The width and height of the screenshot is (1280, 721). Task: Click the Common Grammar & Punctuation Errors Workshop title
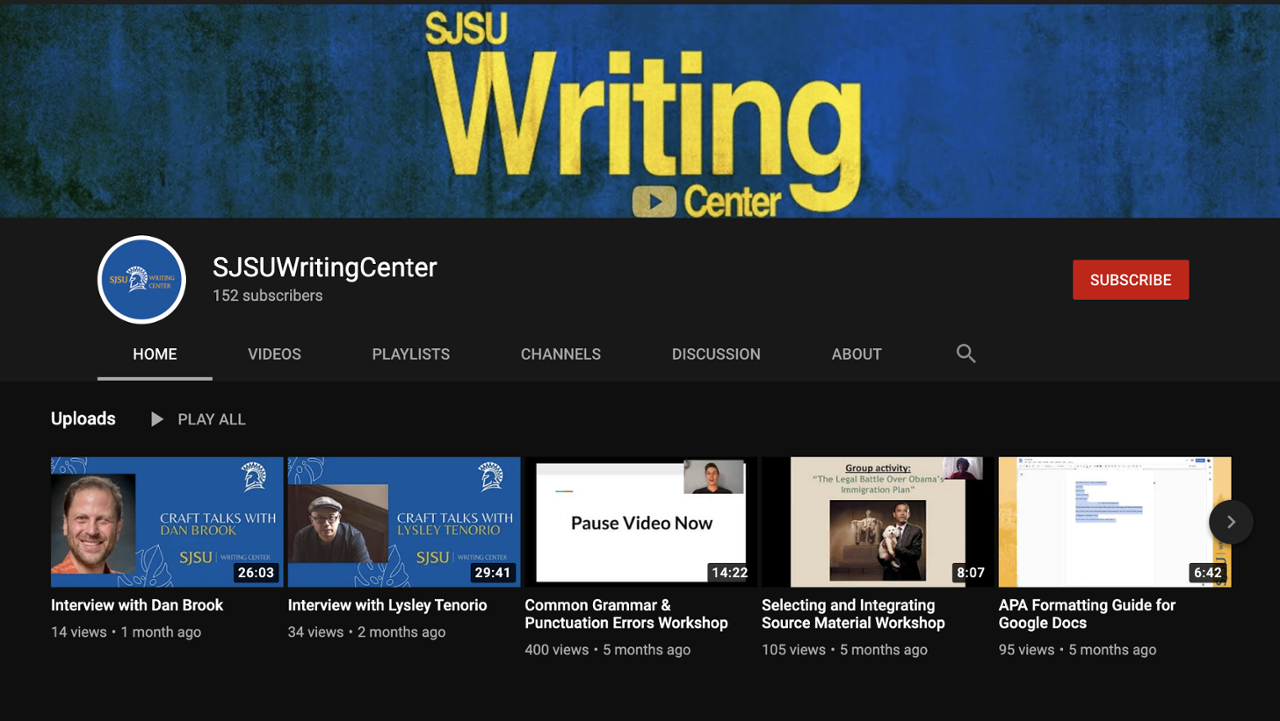626,614
